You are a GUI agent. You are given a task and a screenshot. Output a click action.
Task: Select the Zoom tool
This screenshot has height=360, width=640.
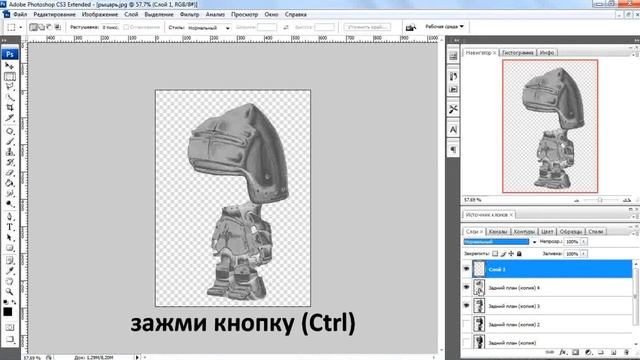point(9,292)
